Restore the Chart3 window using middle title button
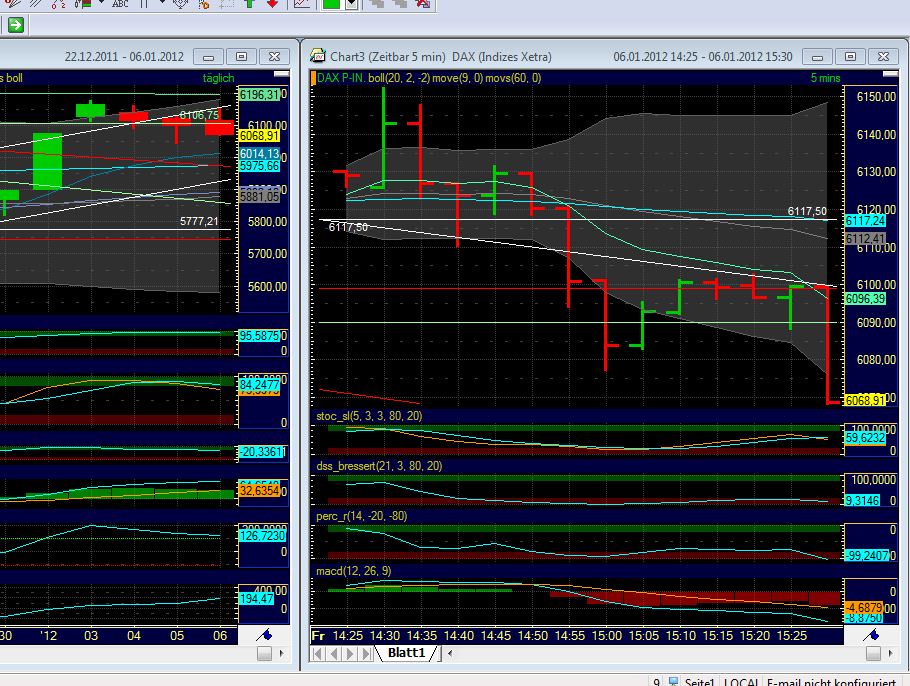The image size is (910, 686). (x=851, y=56)
